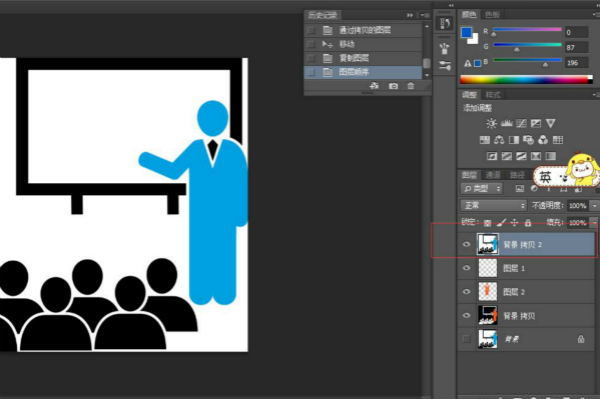Image resolution: width=600 pixels, height=399 pixels.
Task: Select the 调整 adjustments tab
Action: (x=469, y=94)
